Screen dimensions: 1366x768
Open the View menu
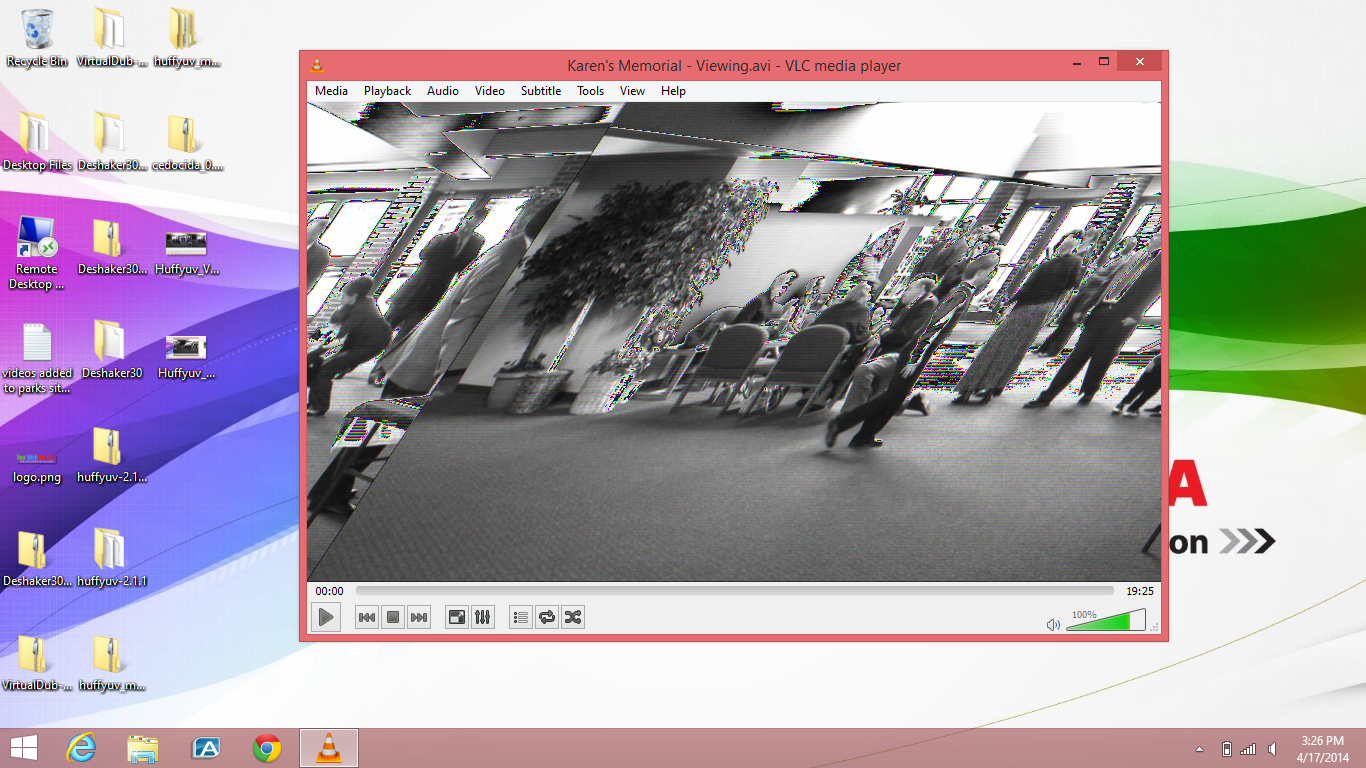pyautogui.click(x=632, y=91)
